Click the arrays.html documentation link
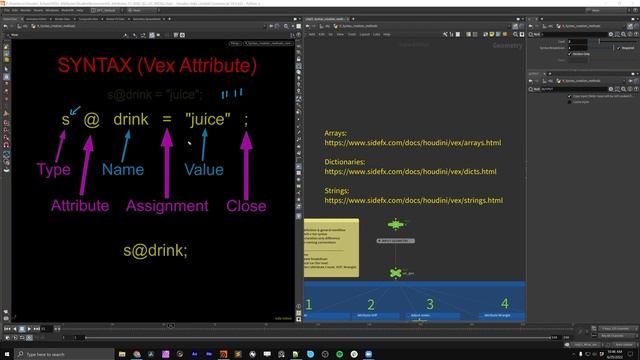This screenshot has width=640, height=360. click(413, 143)
